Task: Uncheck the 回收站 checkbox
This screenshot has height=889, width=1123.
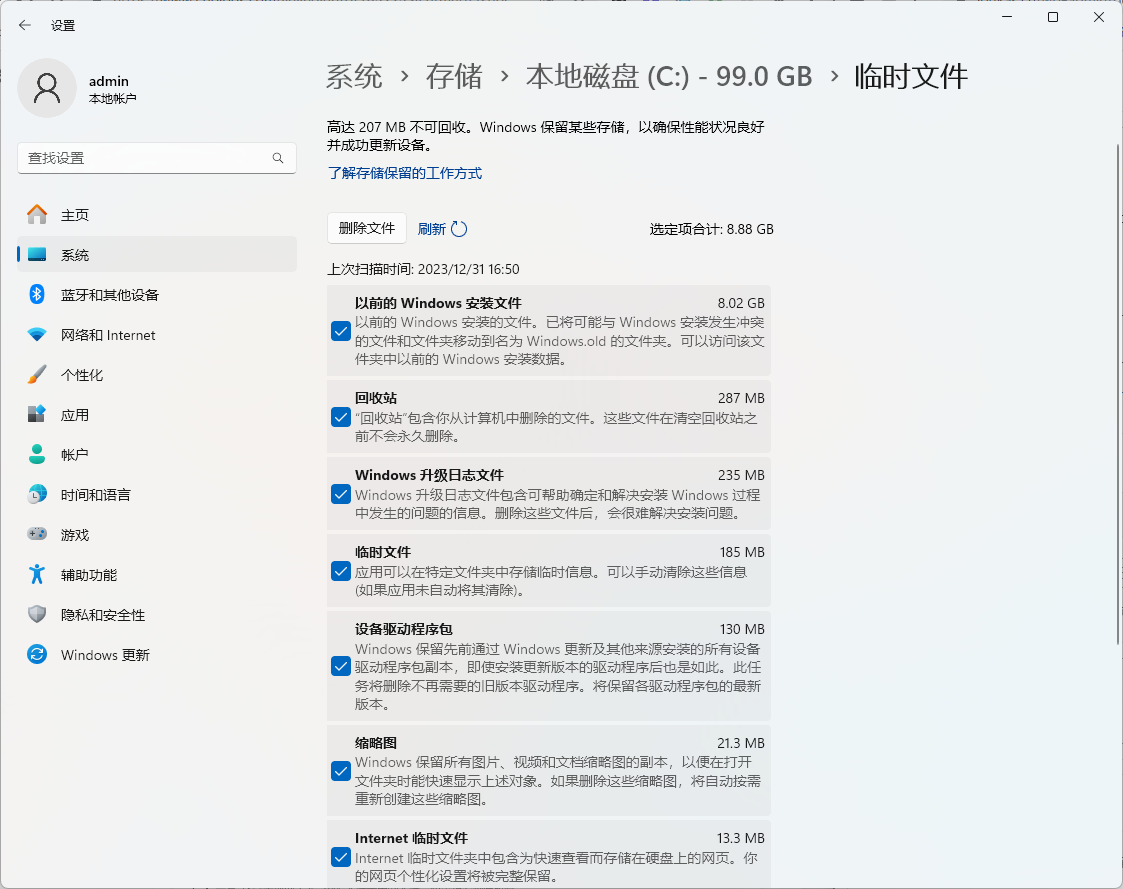Action: pyautogui.click(x=341, y=417)
